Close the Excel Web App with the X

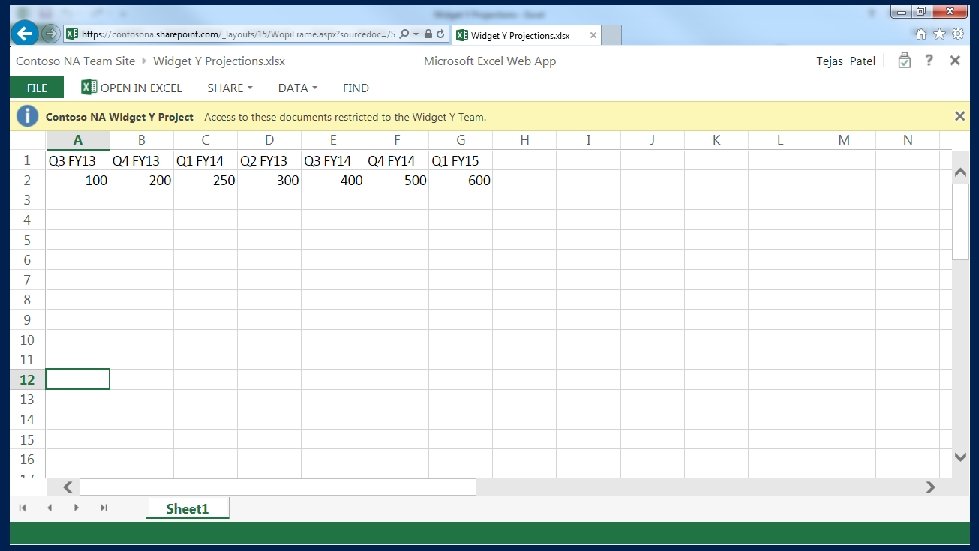tap(955, 61)
